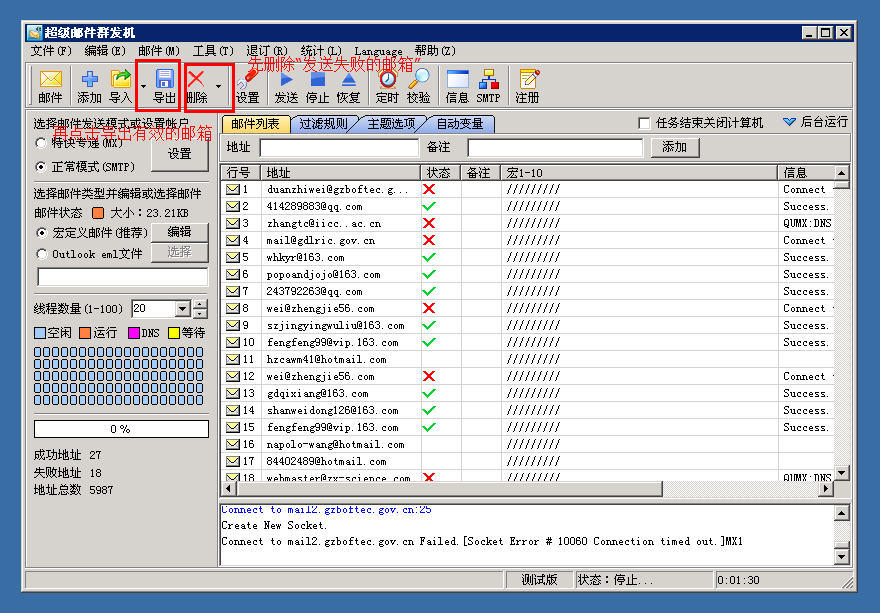Click the 编辑 button beside 宏定义邮件
This screenshot has width=880, height=613.
180,232
